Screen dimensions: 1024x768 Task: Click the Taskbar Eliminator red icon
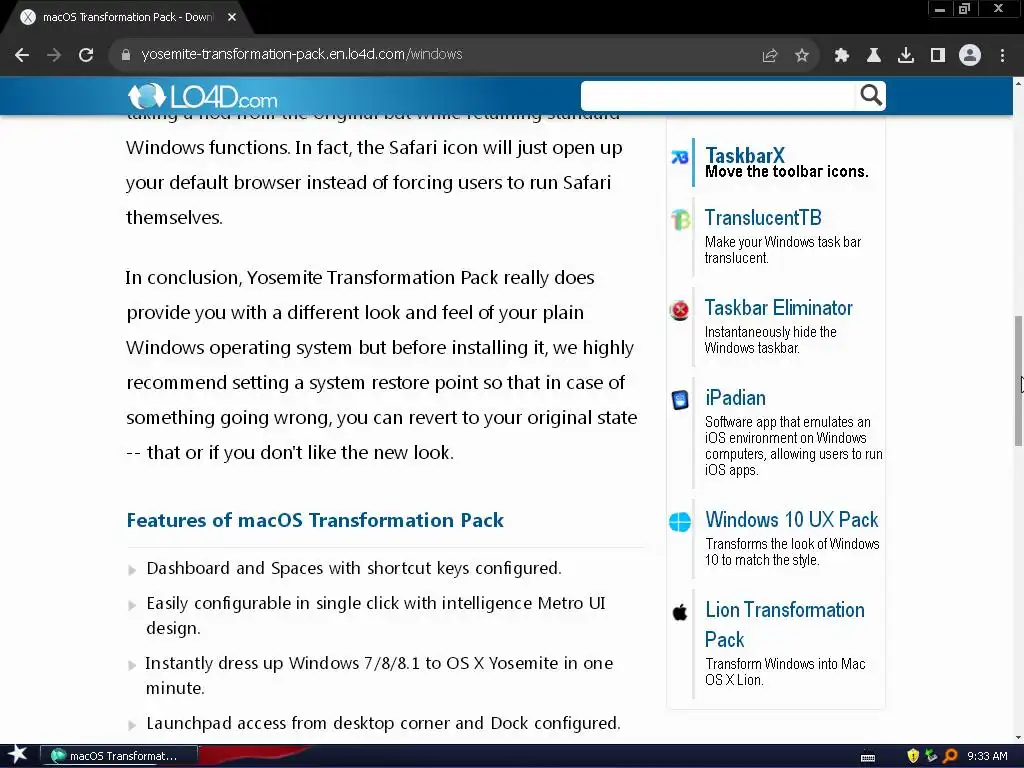[x=680, y=310]
